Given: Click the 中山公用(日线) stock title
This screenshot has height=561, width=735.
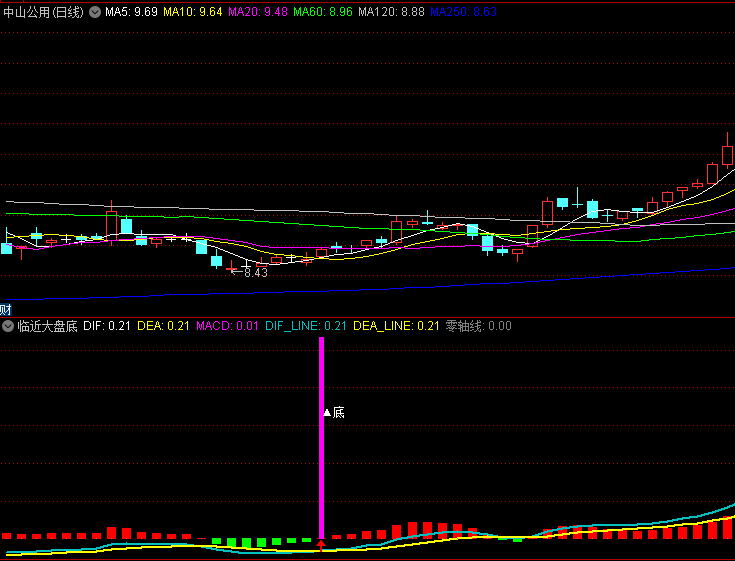Looking at the screenshot, I should 43,12.
